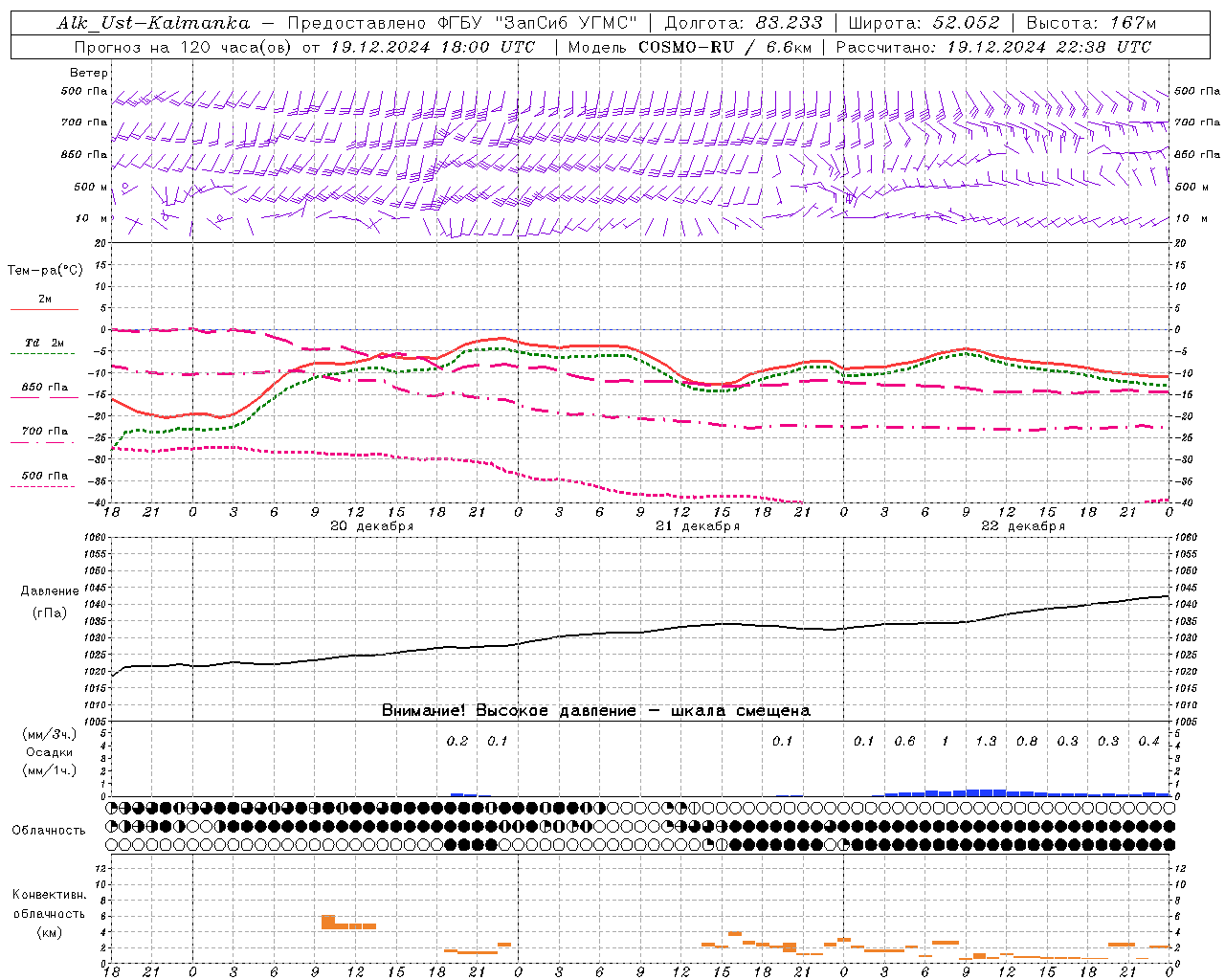Click the precipitation value 0.4
Image resolution: width=1225 pixels, height=980 pixels.
1149,741
